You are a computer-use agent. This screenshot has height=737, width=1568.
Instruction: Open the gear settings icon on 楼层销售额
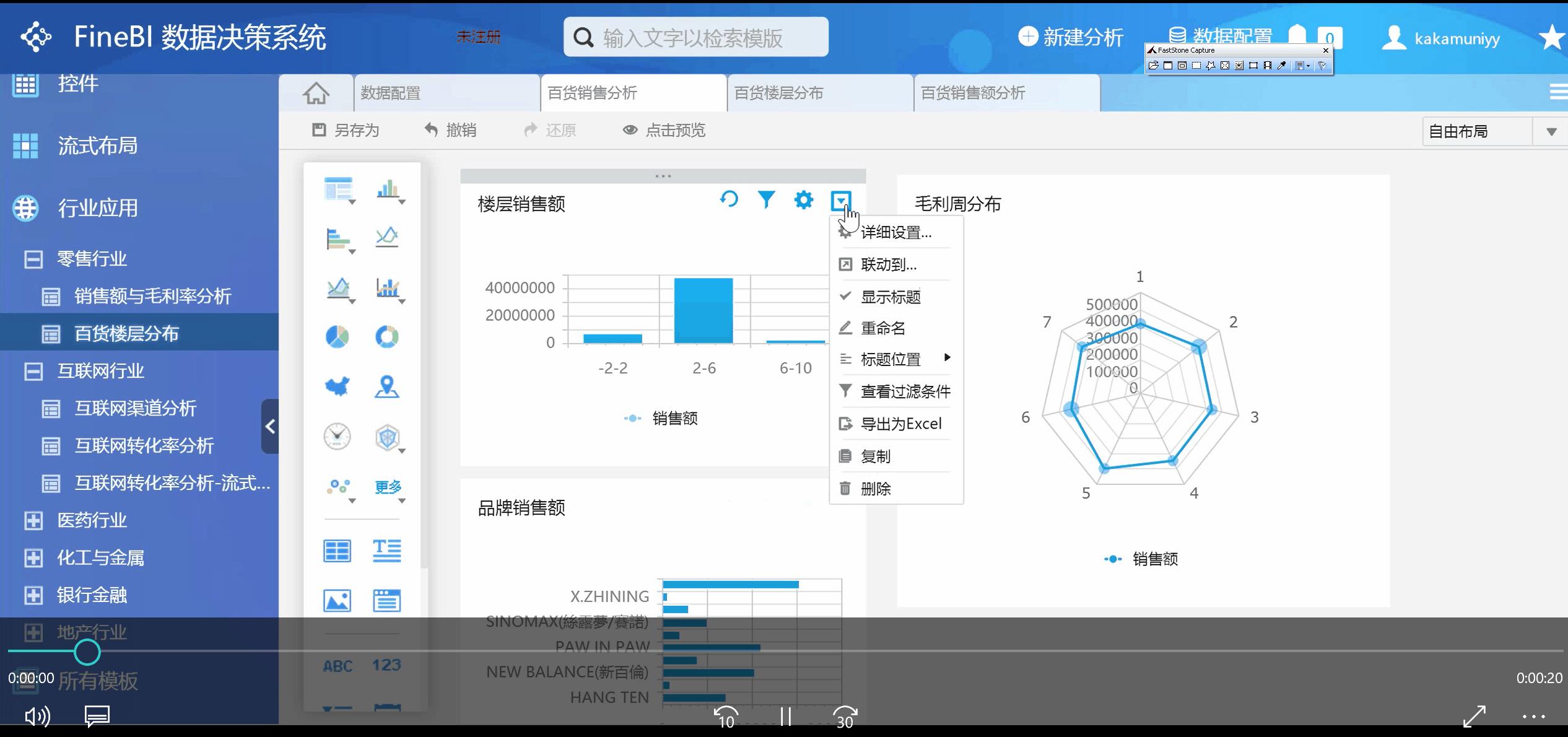pyautogui.click(x=803, y=199)
